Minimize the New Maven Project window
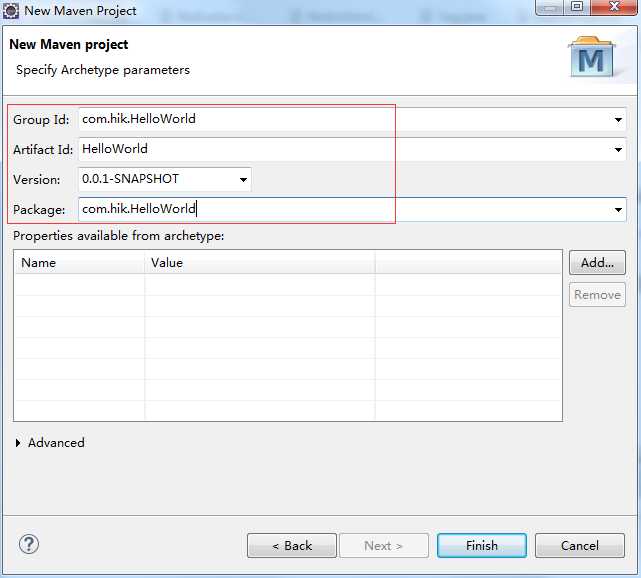Image resolution: width=641 pixels, height=578 pixels. (550, 7)
